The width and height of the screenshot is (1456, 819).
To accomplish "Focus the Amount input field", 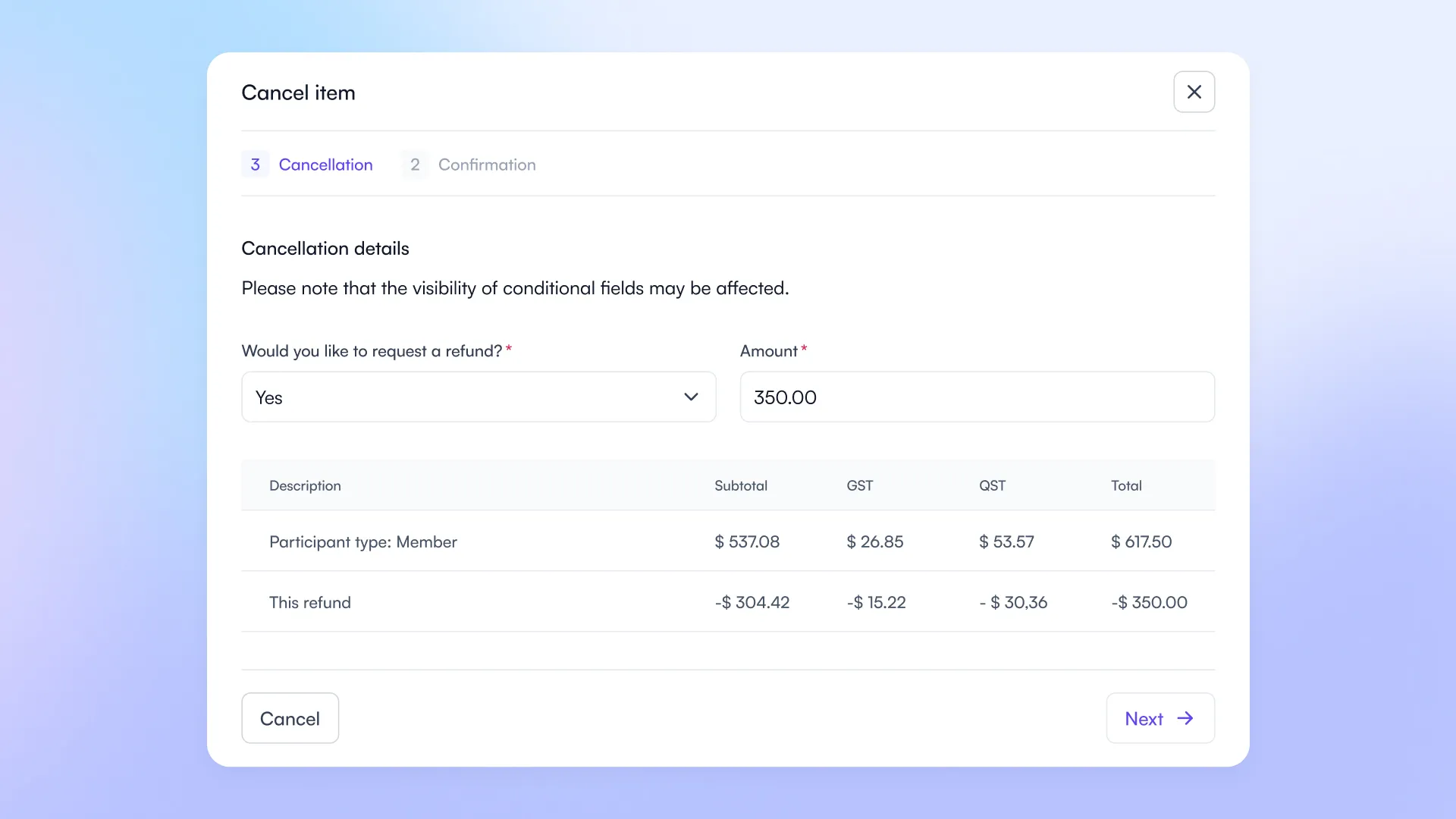I will (977, 397).
